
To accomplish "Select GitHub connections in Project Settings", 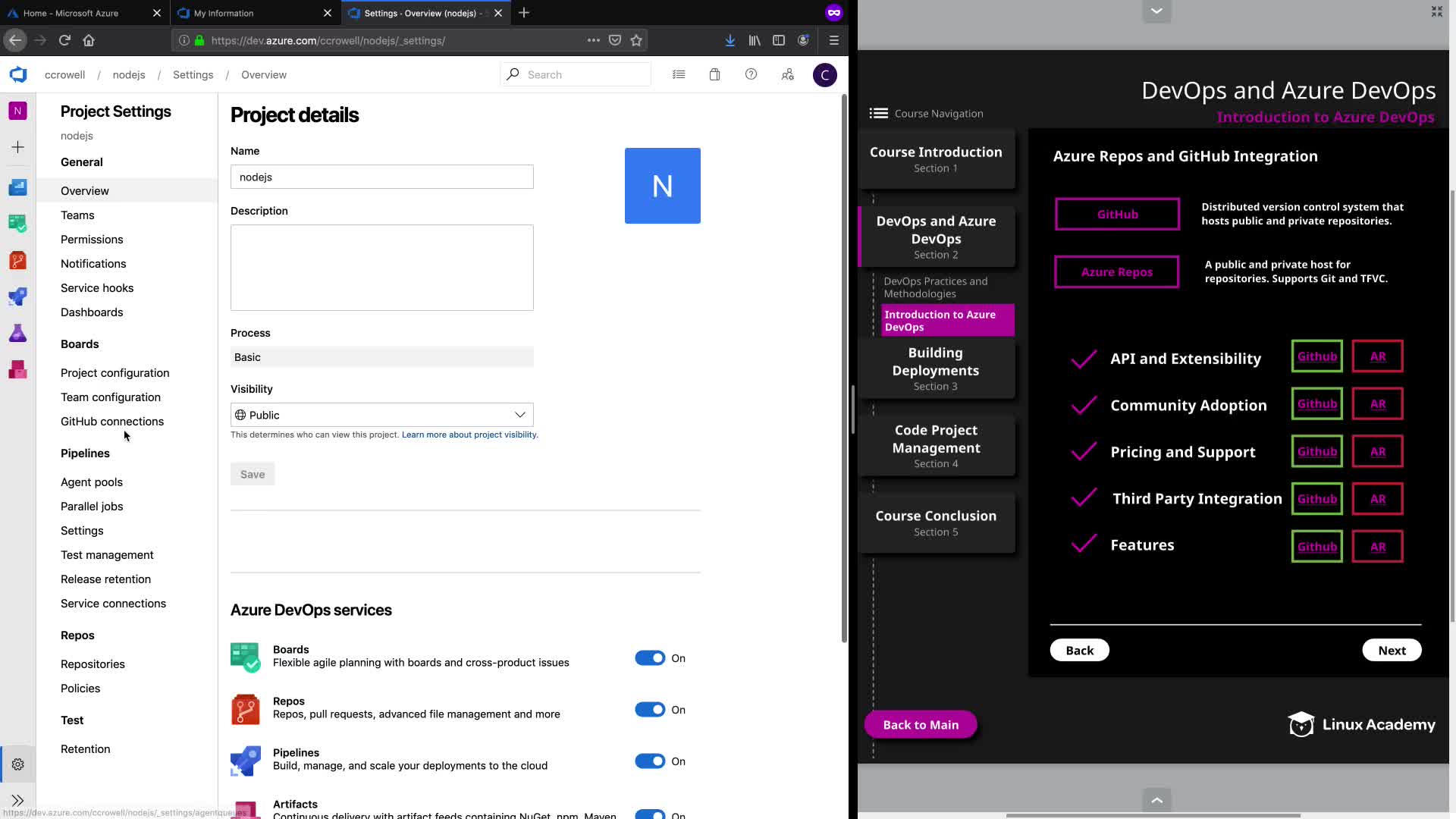I will [x=112, y=422].
